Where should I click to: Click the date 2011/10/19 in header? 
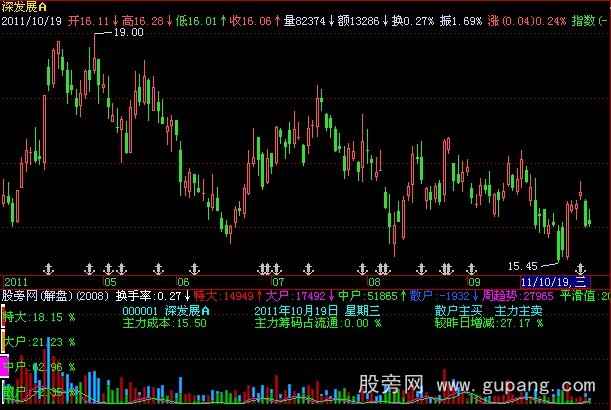pyautogui.click(x=32, y=21)
